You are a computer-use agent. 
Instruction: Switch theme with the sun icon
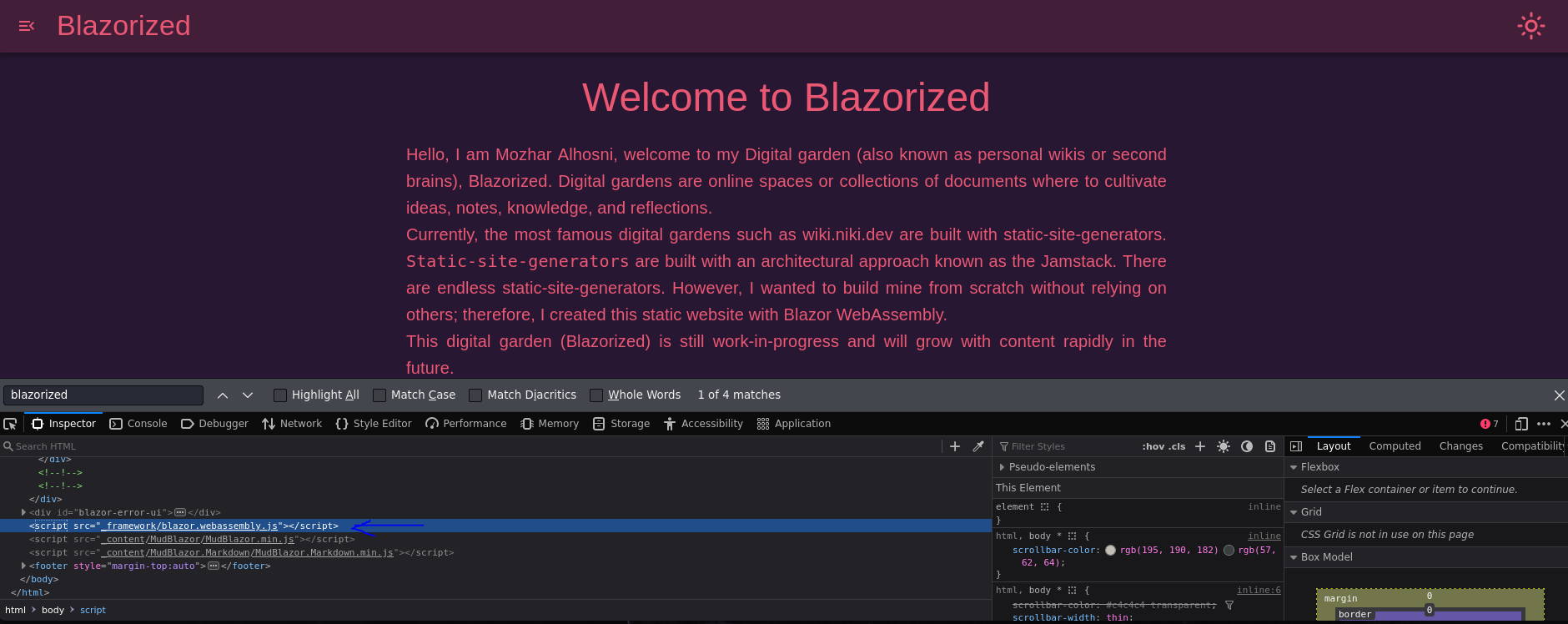(1530, 26)
